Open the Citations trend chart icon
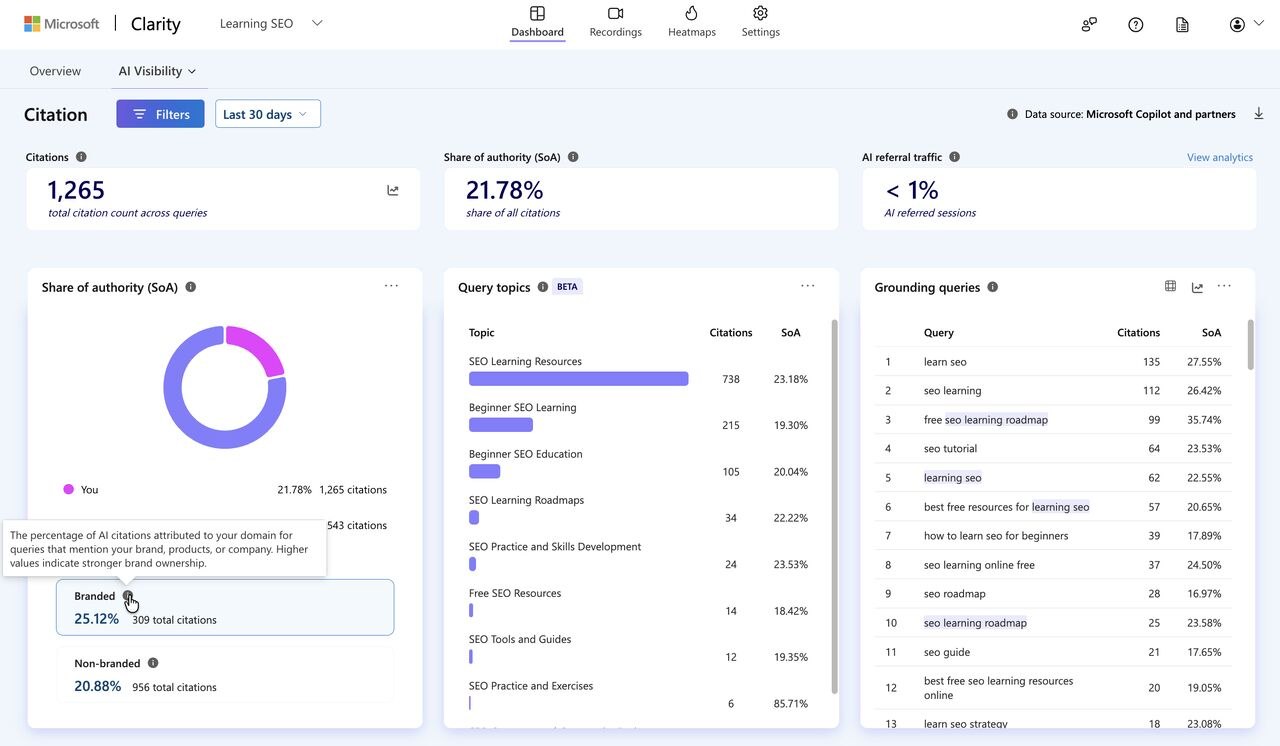1280x746 pixels. tap(393, 190)
